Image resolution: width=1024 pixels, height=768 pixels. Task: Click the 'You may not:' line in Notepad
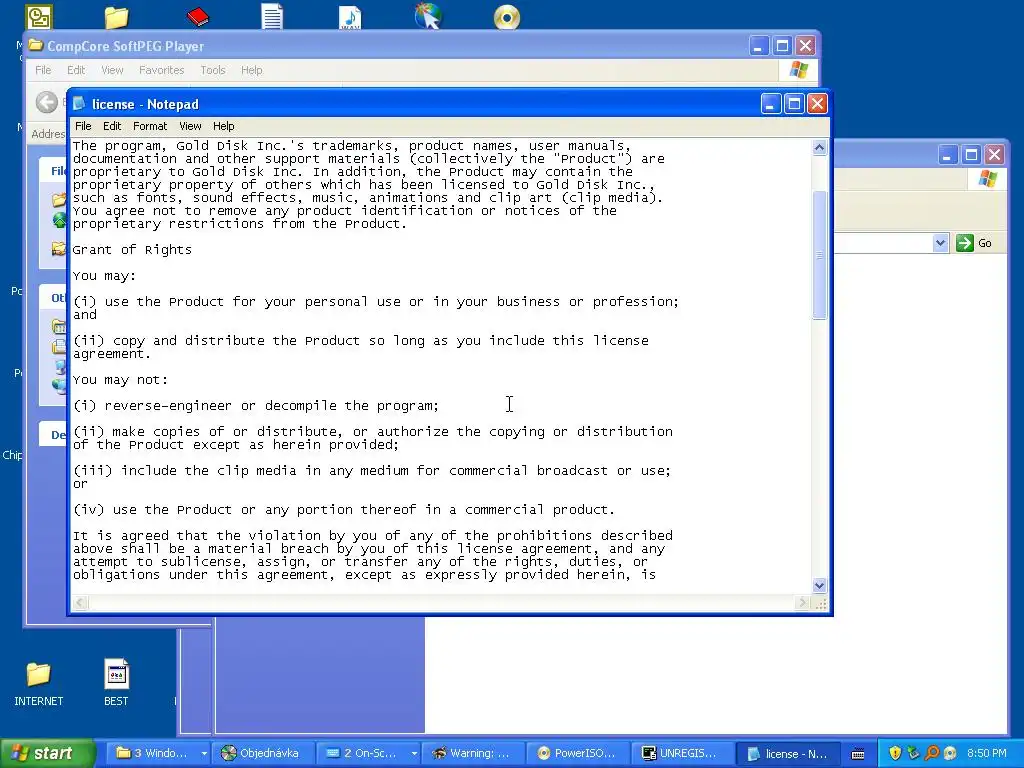(x=120, y=379)
